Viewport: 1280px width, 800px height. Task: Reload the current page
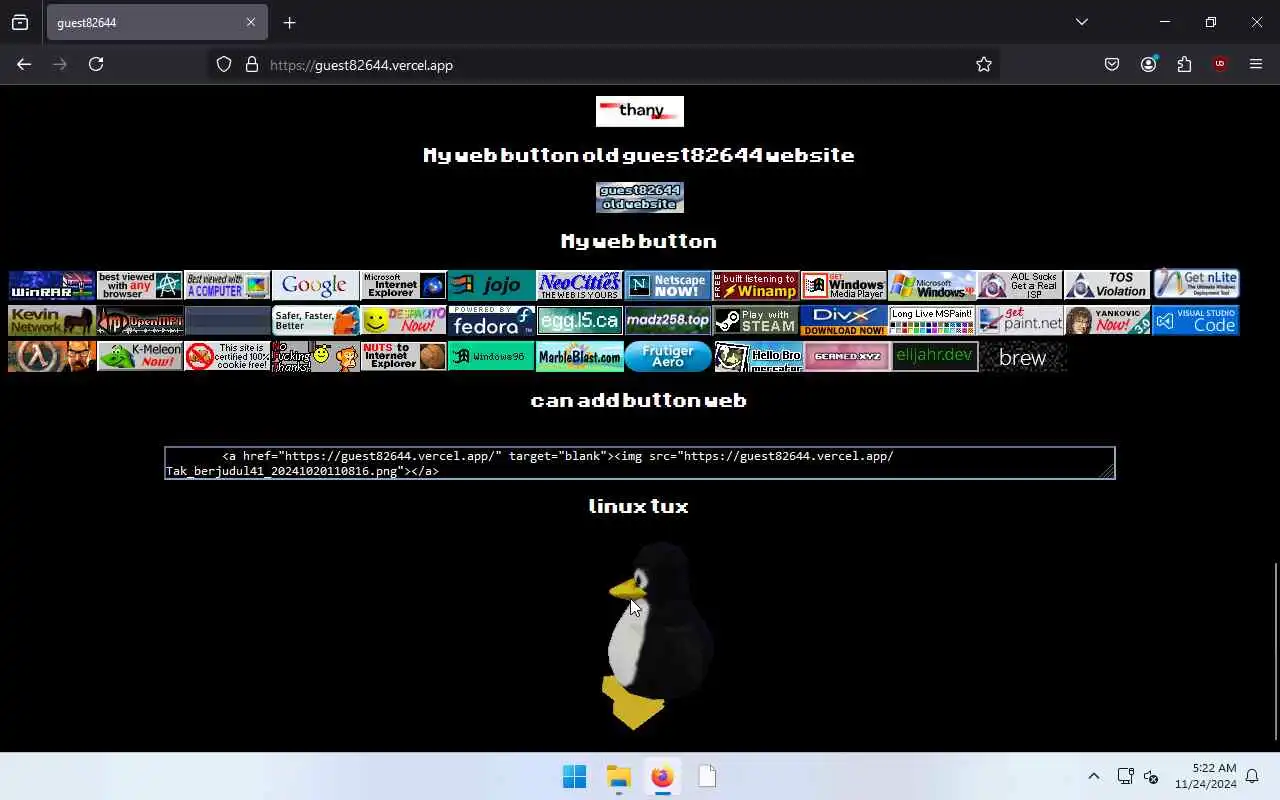pyautogui.click(x=96, y=64)
